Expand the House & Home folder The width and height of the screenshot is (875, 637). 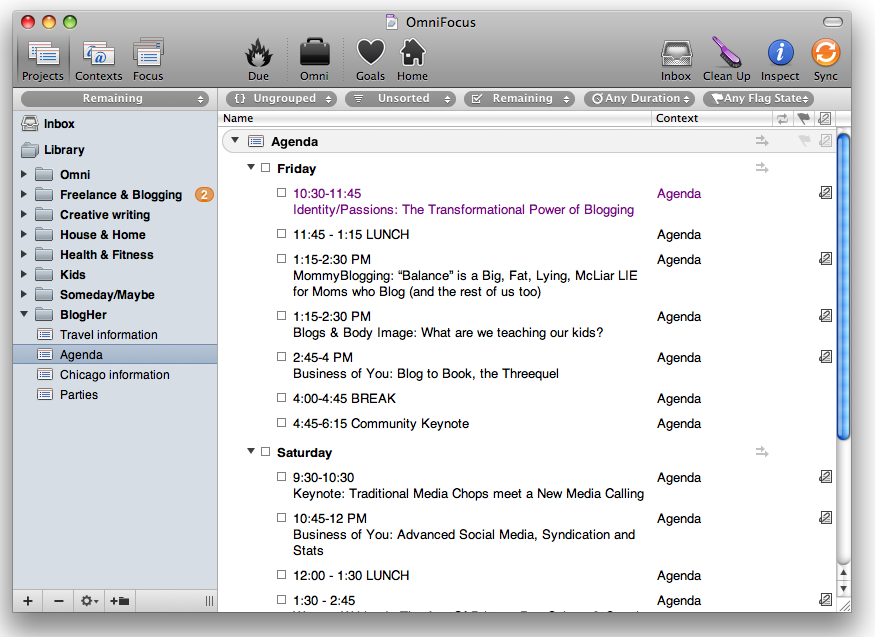tap(23, 234)
